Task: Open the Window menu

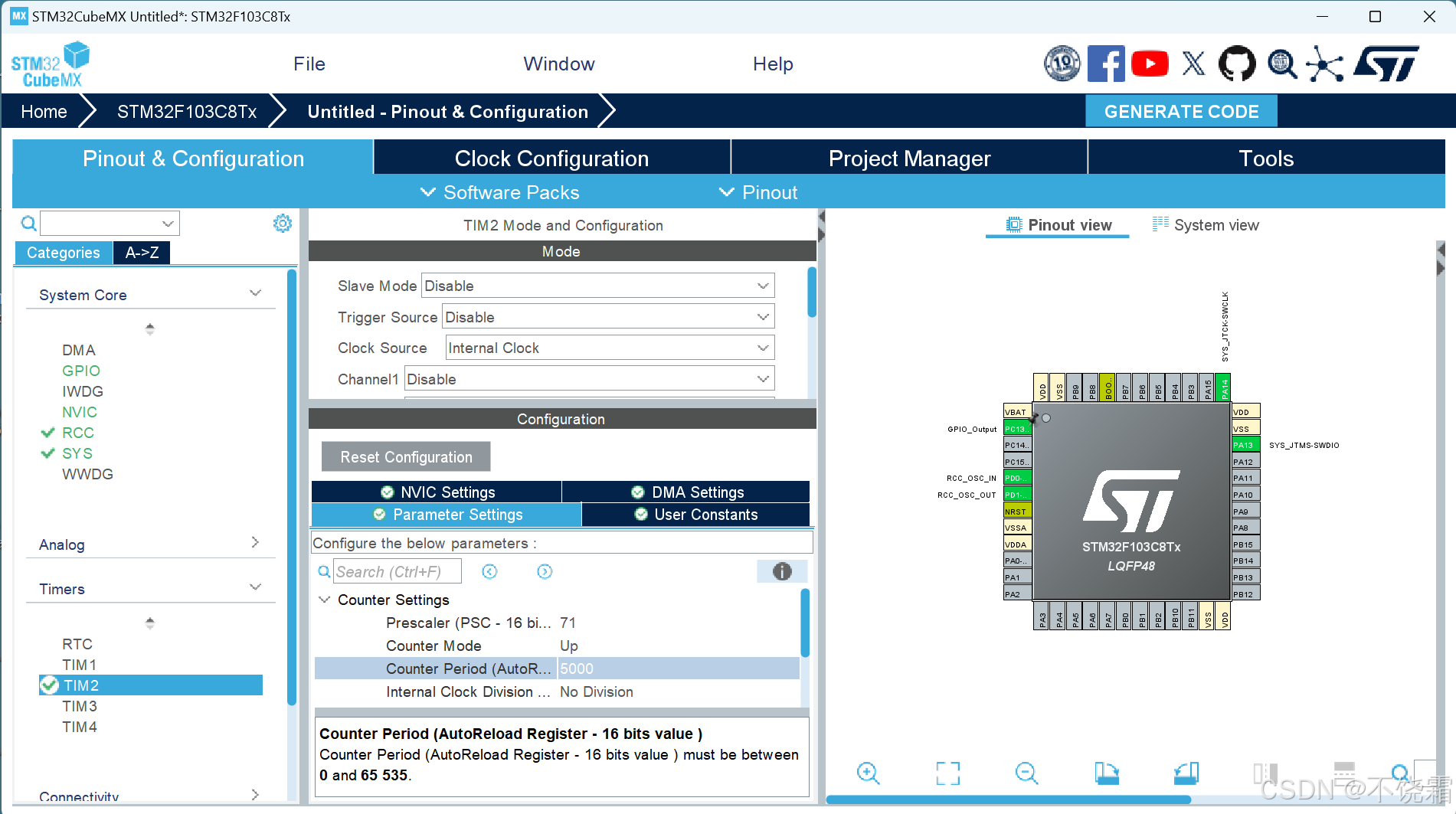Action: click(559, 64)
